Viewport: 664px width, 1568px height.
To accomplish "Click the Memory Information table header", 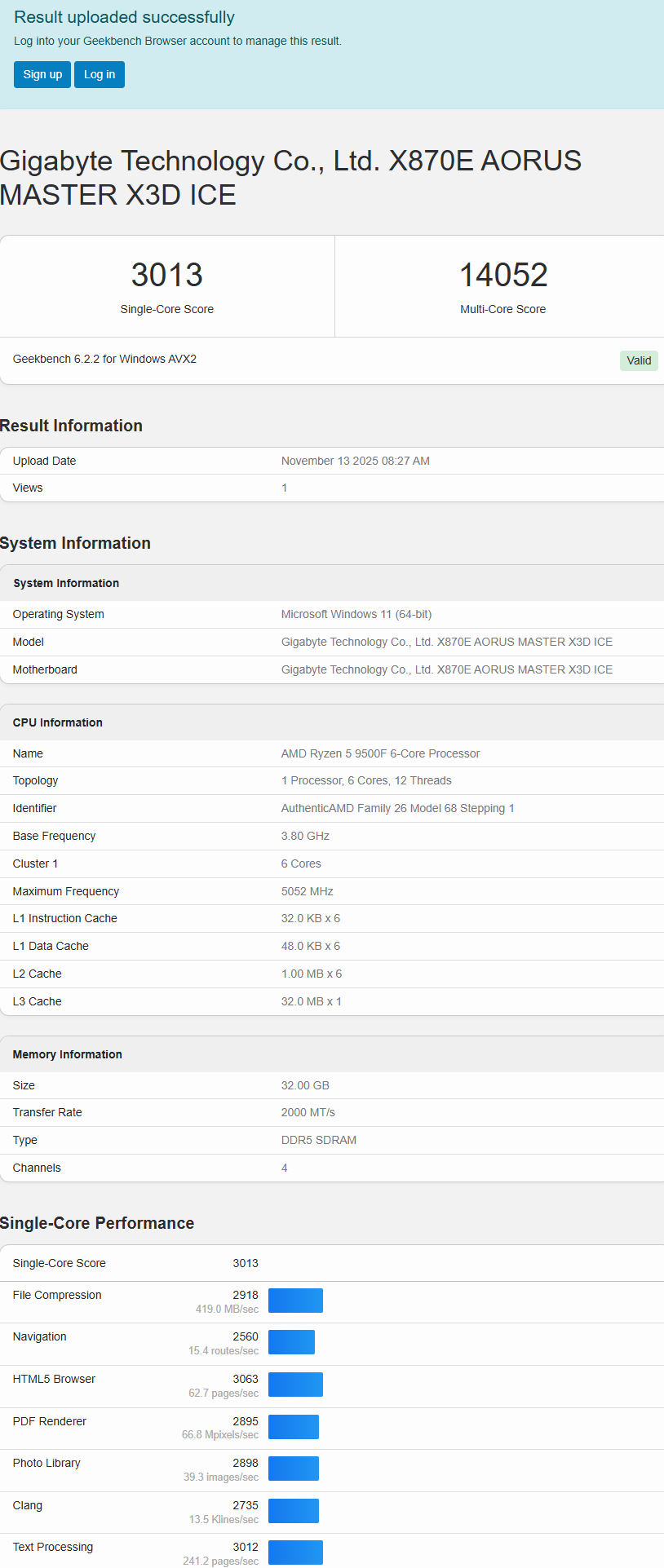I will point(68,1054).
